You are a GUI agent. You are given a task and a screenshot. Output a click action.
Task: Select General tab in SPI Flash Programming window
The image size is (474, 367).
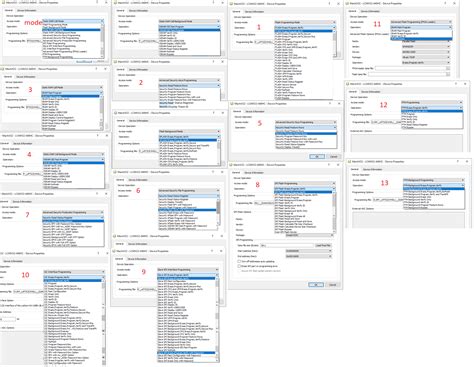[x=236, y=173]
